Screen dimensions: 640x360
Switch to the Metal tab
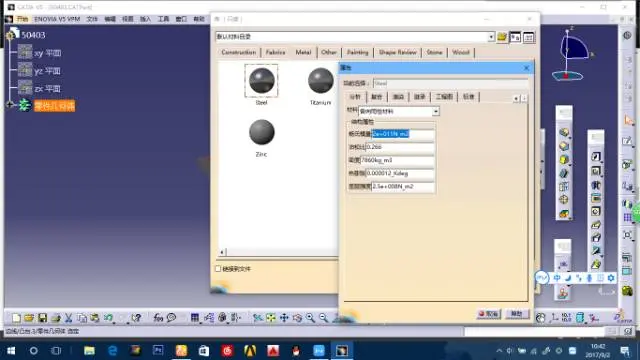[303, 52]
